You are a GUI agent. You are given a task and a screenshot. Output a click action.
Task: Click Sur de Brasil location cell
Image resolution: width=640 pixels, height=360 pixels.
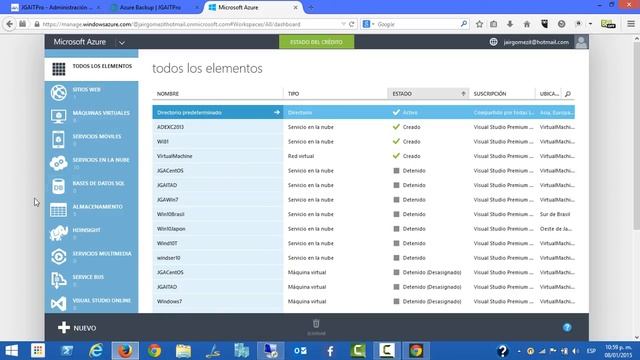pos(555,214)
